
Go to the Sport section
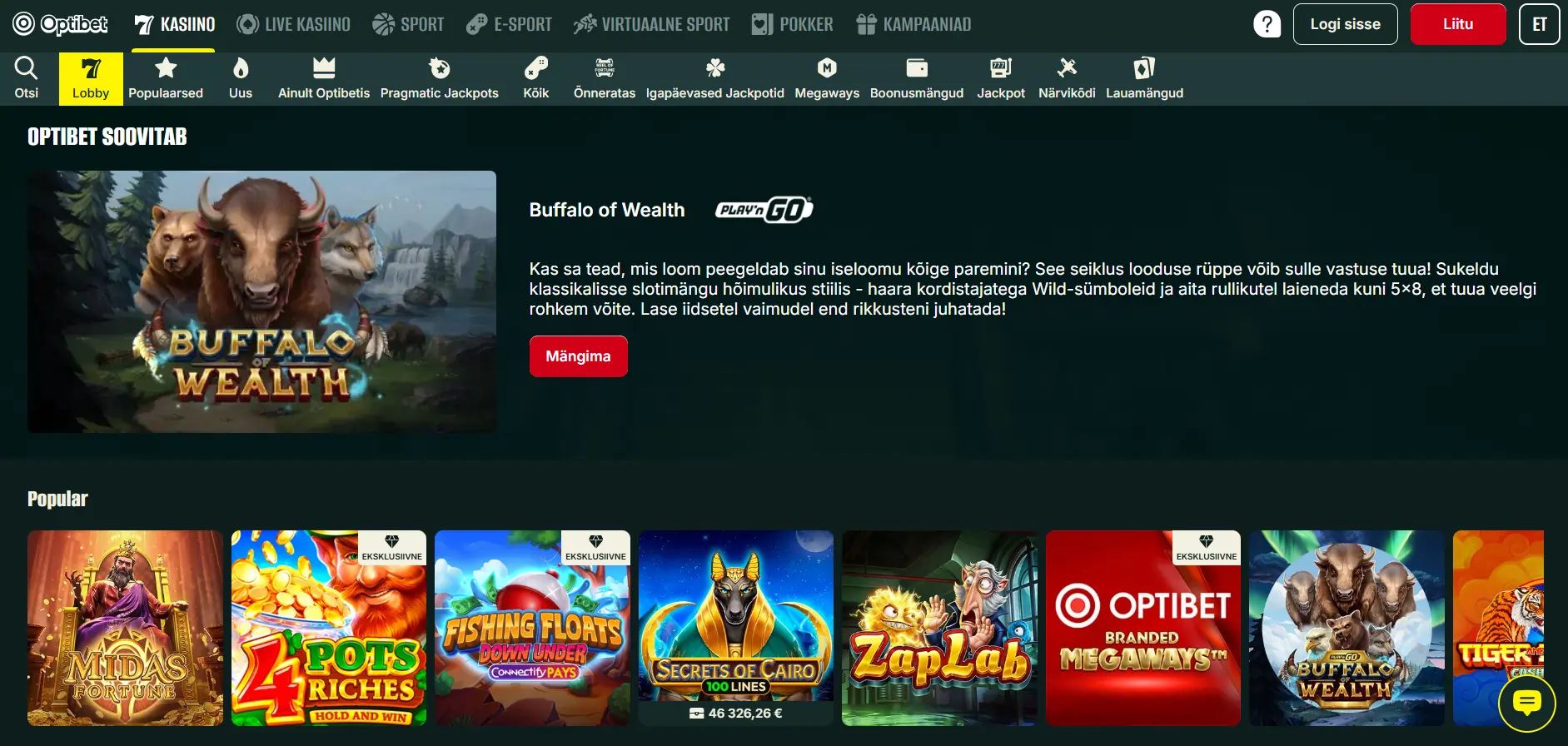[x=408, y=24]
